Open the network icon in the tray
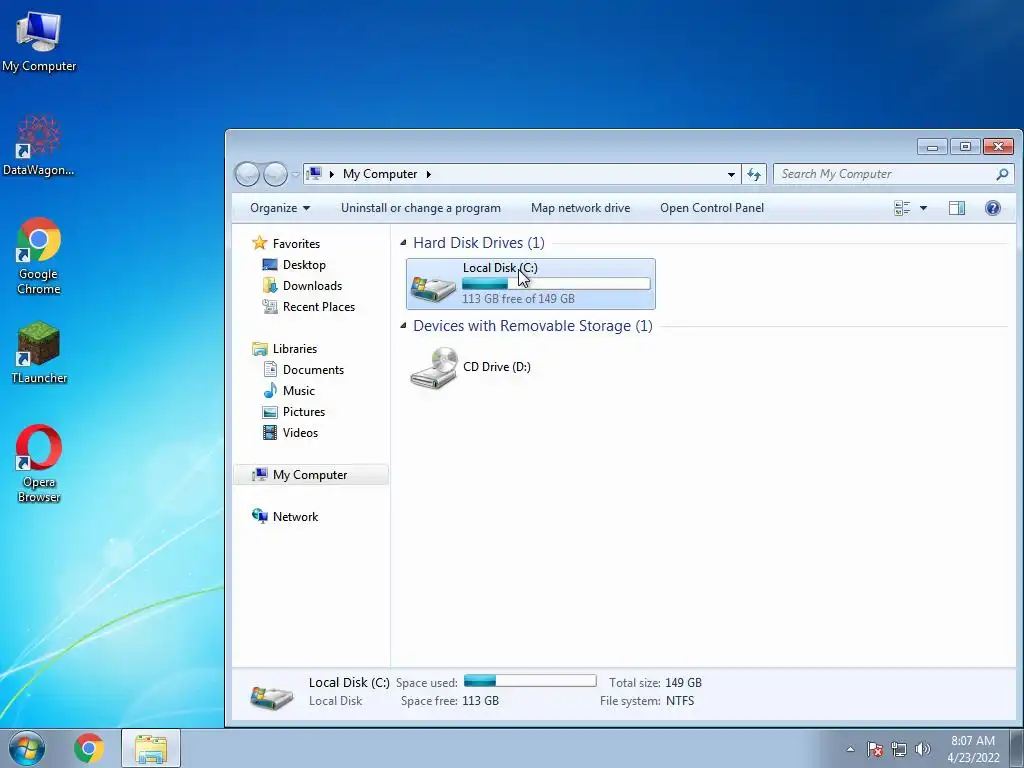1024x768 pixels. coord(899,749)
